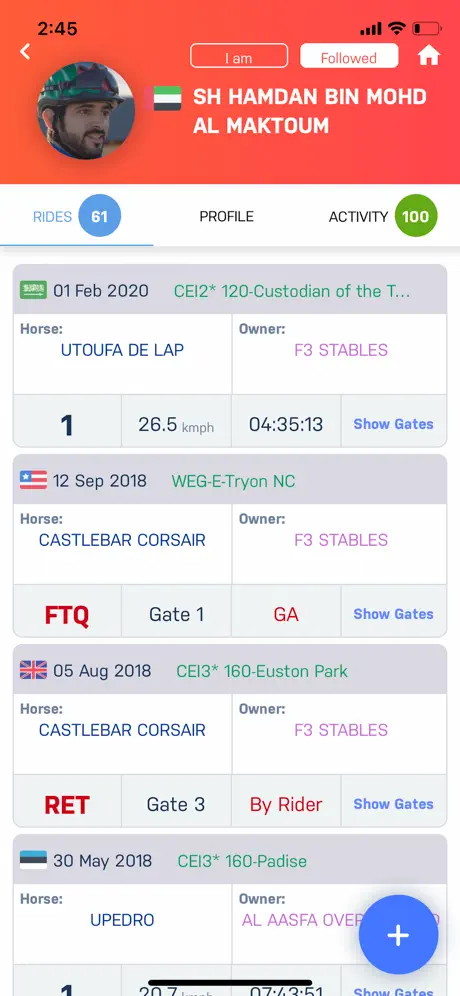Image resolution: width=460 pixels, height=996 pixels.
Task: Switch to the PROFILE tab
Action: [227, 217]
